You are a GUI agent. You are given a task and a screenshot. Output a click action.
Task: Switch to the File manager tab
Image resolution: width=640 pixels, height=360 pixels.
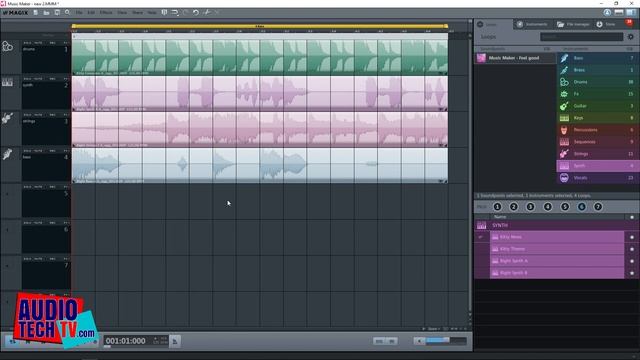[573, 24]
